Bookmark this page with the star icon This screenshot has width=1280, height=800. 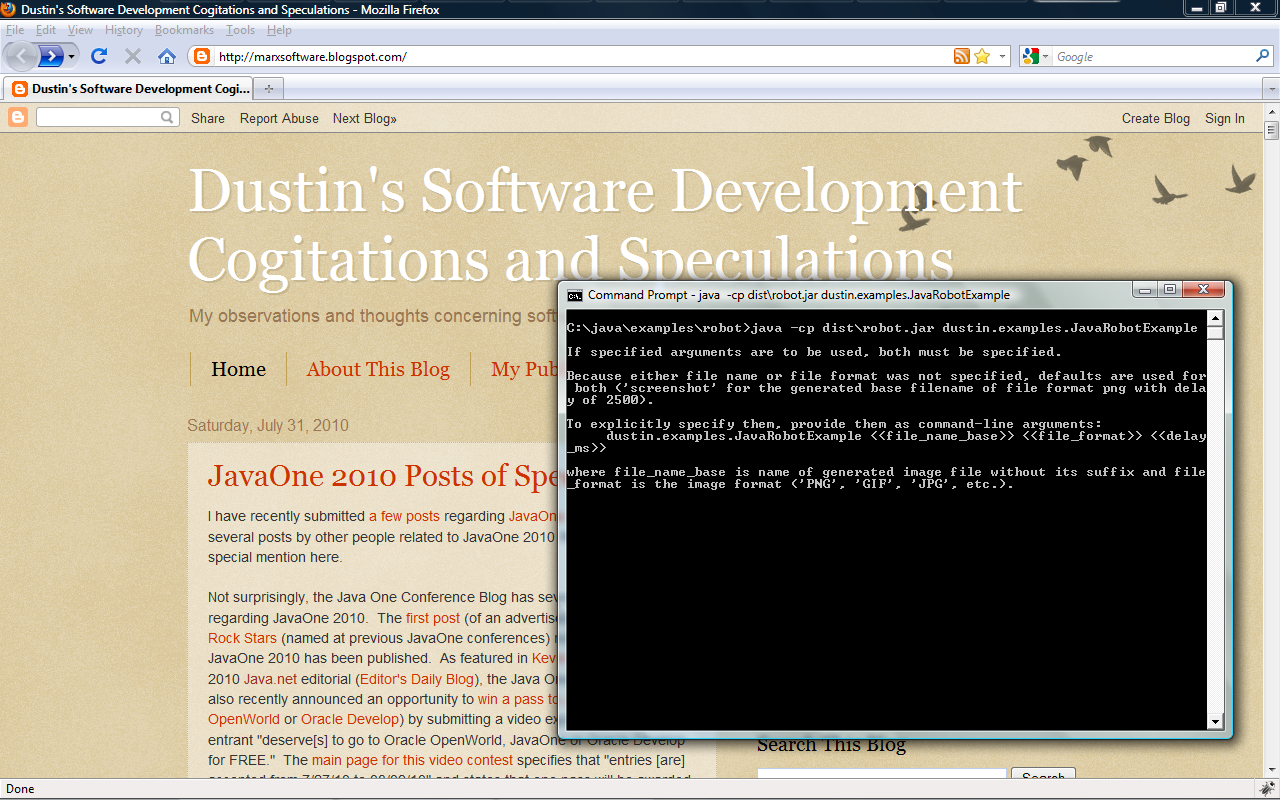pyautogui.click(x=981, y=56)
